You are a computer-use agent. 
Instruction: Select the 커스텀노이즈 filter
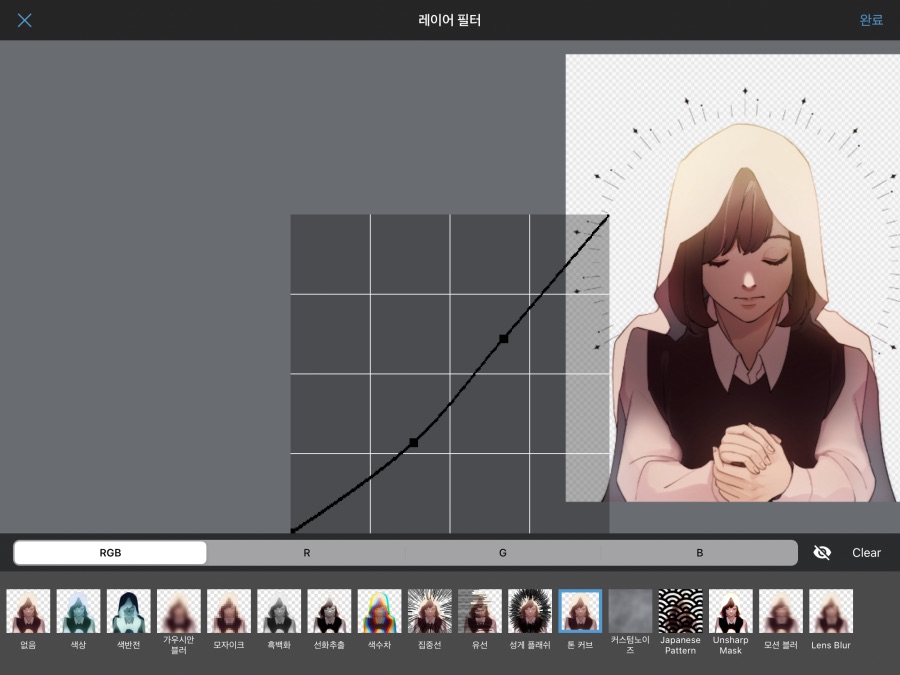tap(630, 610)
